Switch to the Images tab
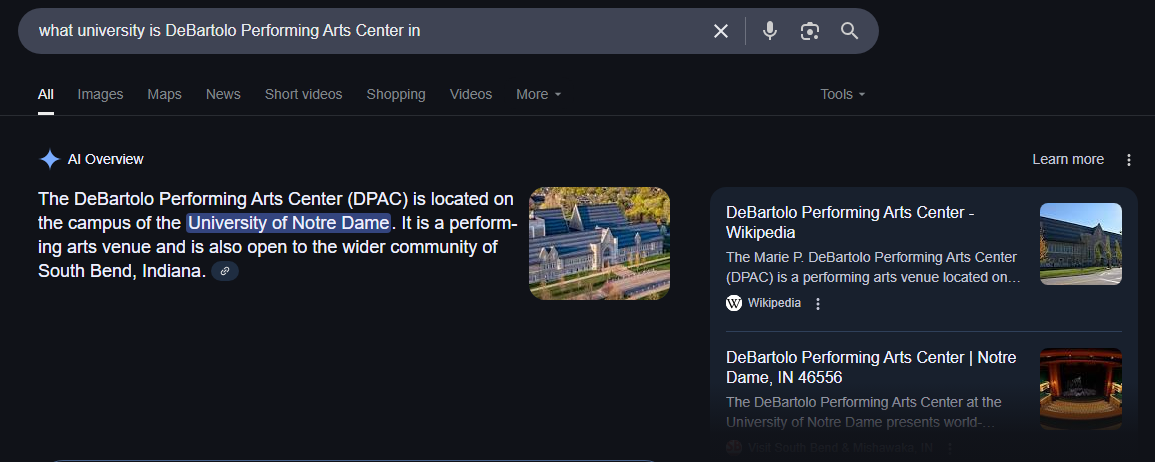 click(x=100, y=94)
